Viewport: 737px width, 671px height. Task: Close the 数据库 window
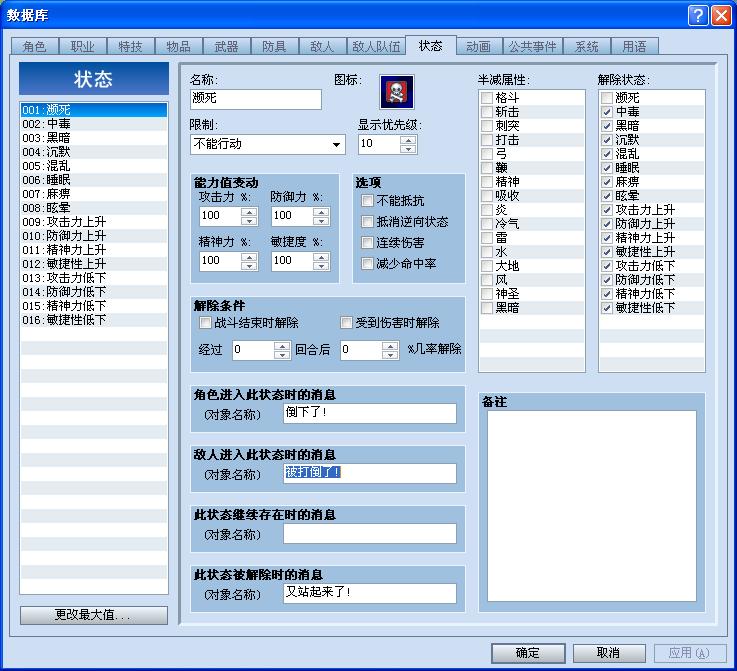[721, 16]
